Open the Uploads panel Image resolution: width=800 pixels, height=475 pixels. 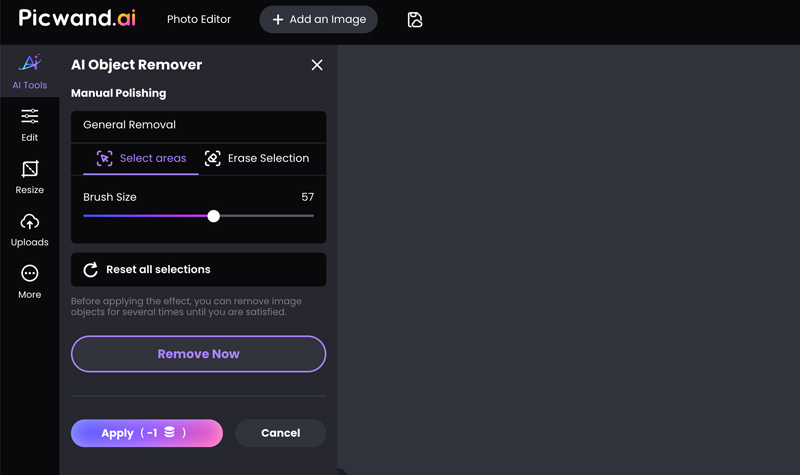[x=30, y=230]
